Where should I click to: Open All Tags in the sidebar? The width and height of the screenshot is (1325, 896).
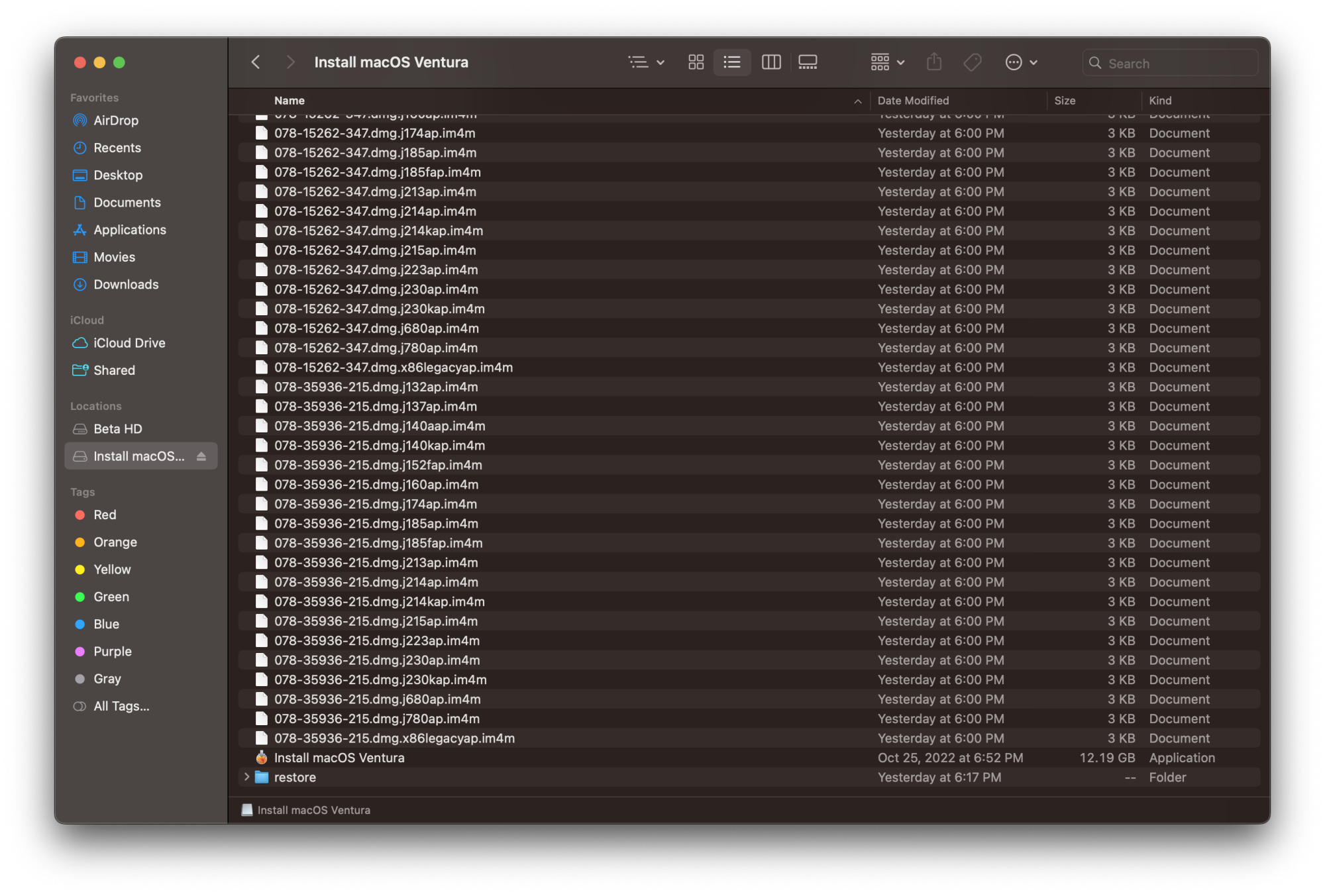point(140,706)
